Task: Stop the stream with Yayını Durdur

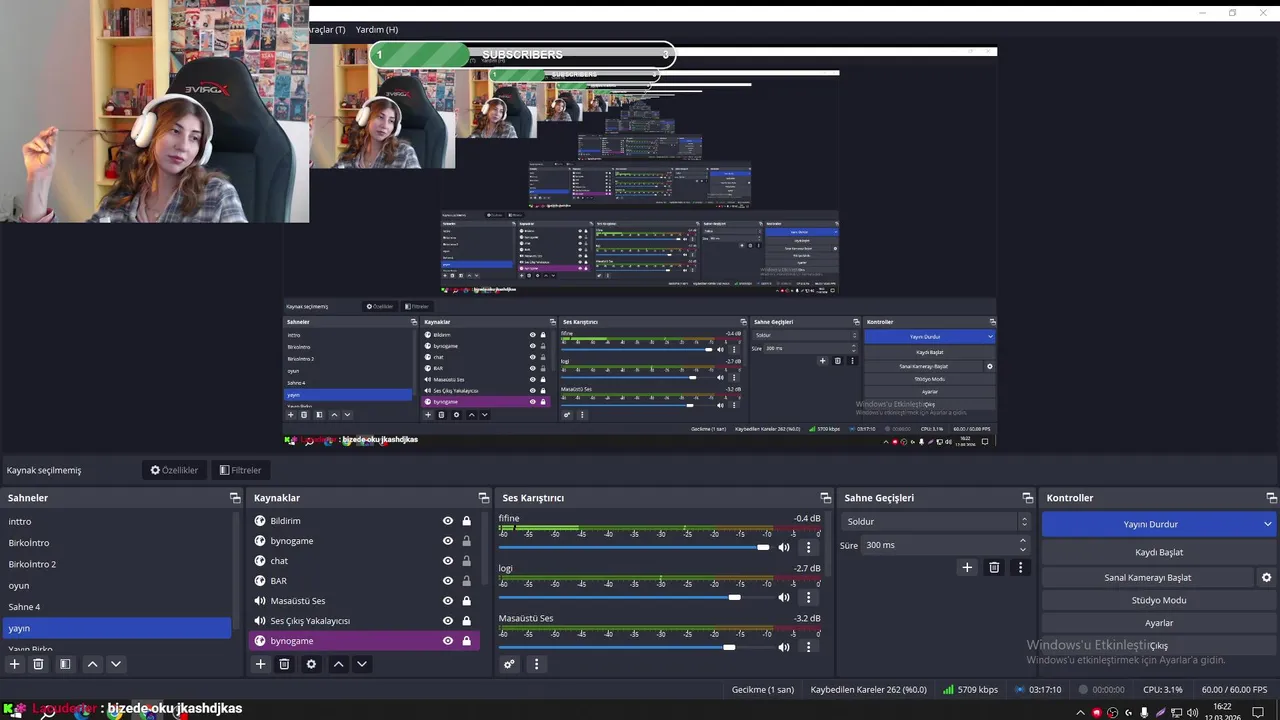Action: coord(1150,524)
